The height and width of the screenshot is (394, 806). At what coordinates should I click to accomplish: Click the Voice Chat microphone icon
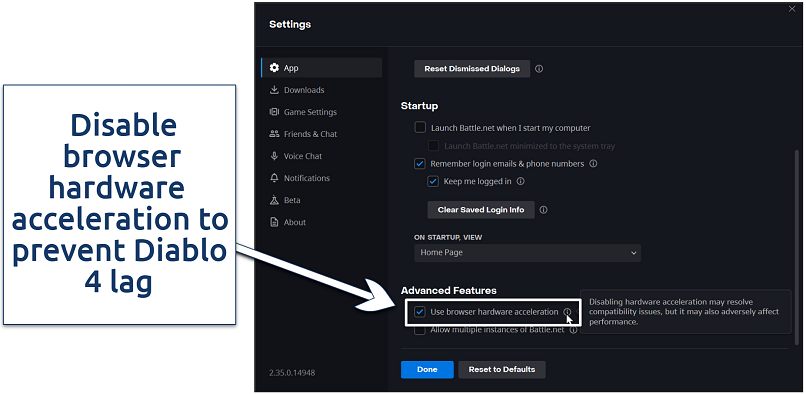pos(274,156)
